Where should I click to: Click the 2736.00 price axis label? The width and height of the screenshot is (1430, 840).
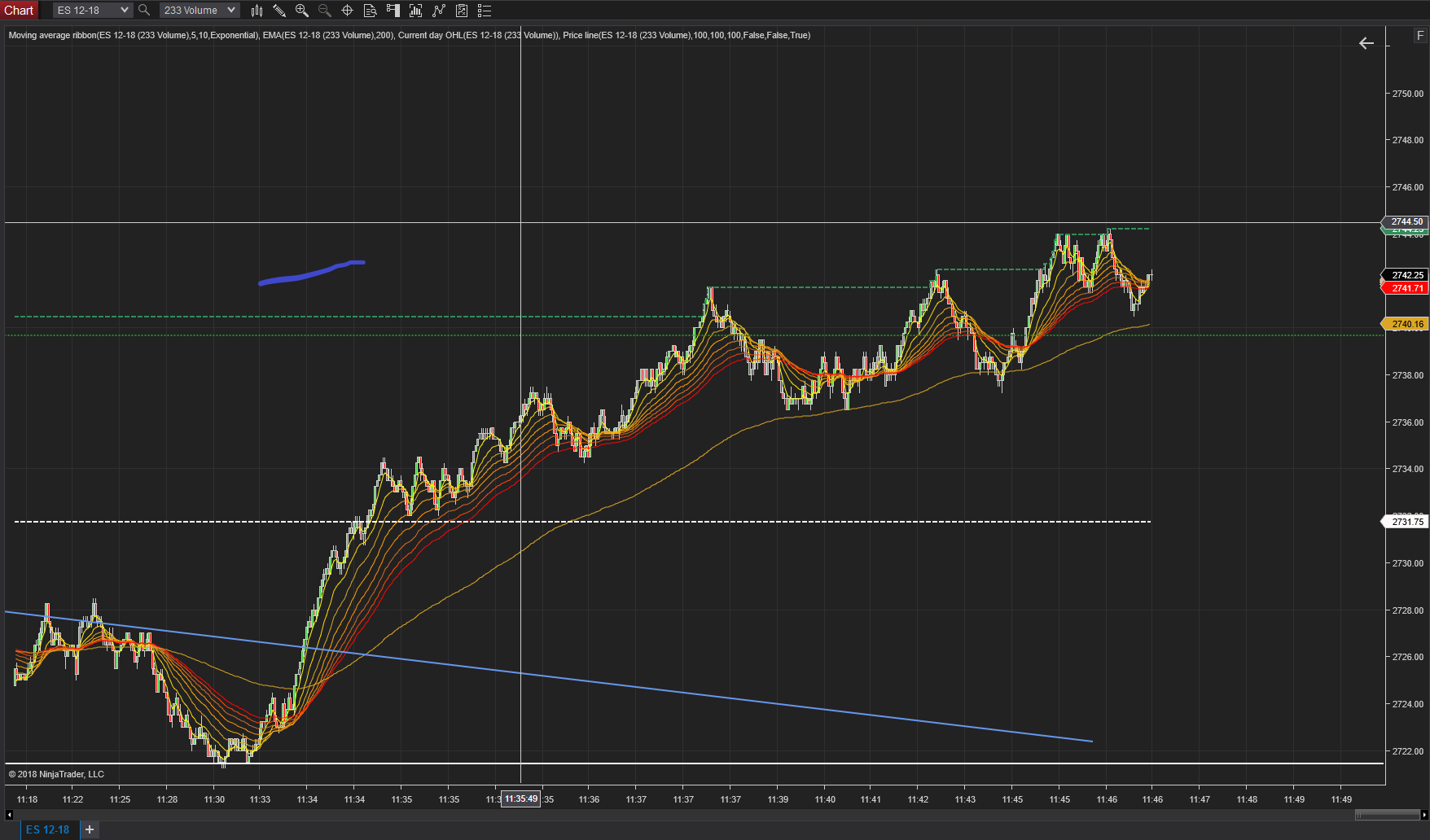1408,422
